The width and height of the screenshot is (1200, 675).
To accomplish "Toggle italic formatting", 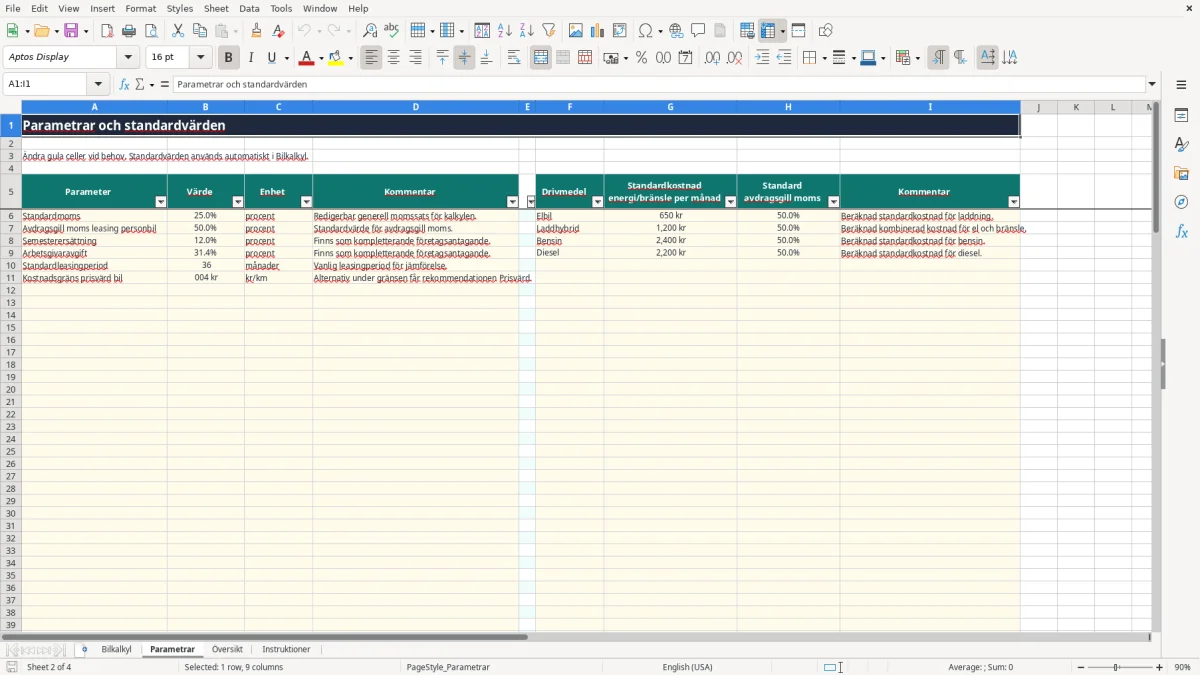I will 250,58.
